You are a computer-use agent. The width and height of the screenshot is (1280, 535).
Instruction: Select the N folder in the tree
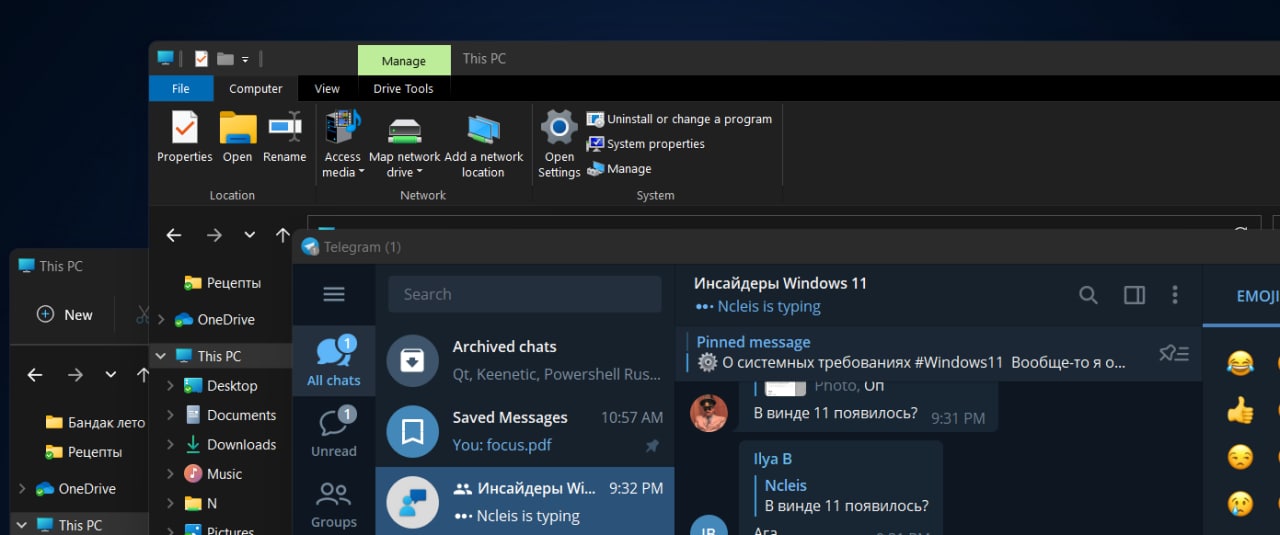pos(201,503)
